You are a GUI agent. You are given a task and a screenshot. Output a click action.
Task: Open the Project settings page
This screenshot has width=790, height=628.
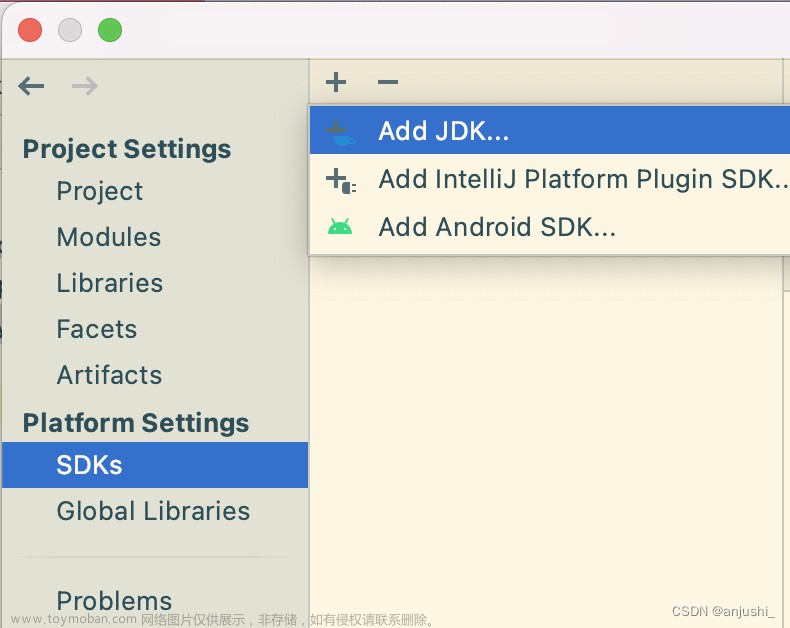coord(100,191)
